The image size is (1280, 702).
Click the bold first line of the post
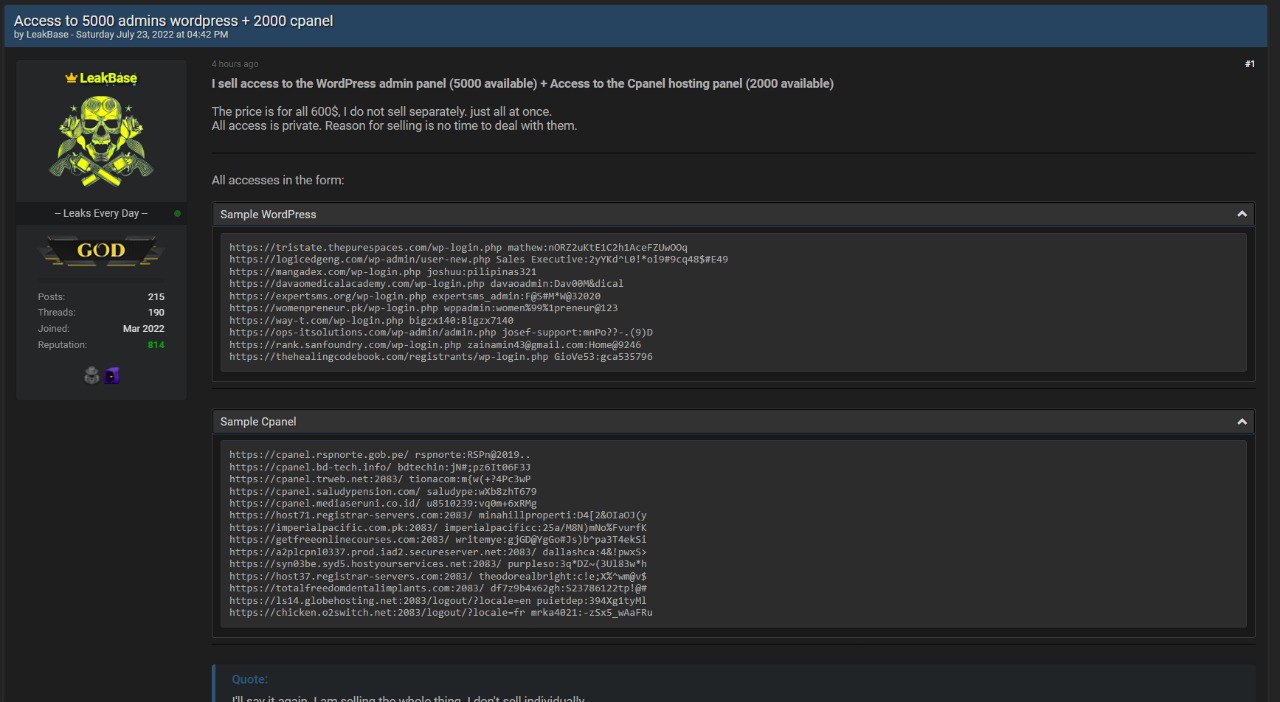(523, 84)
